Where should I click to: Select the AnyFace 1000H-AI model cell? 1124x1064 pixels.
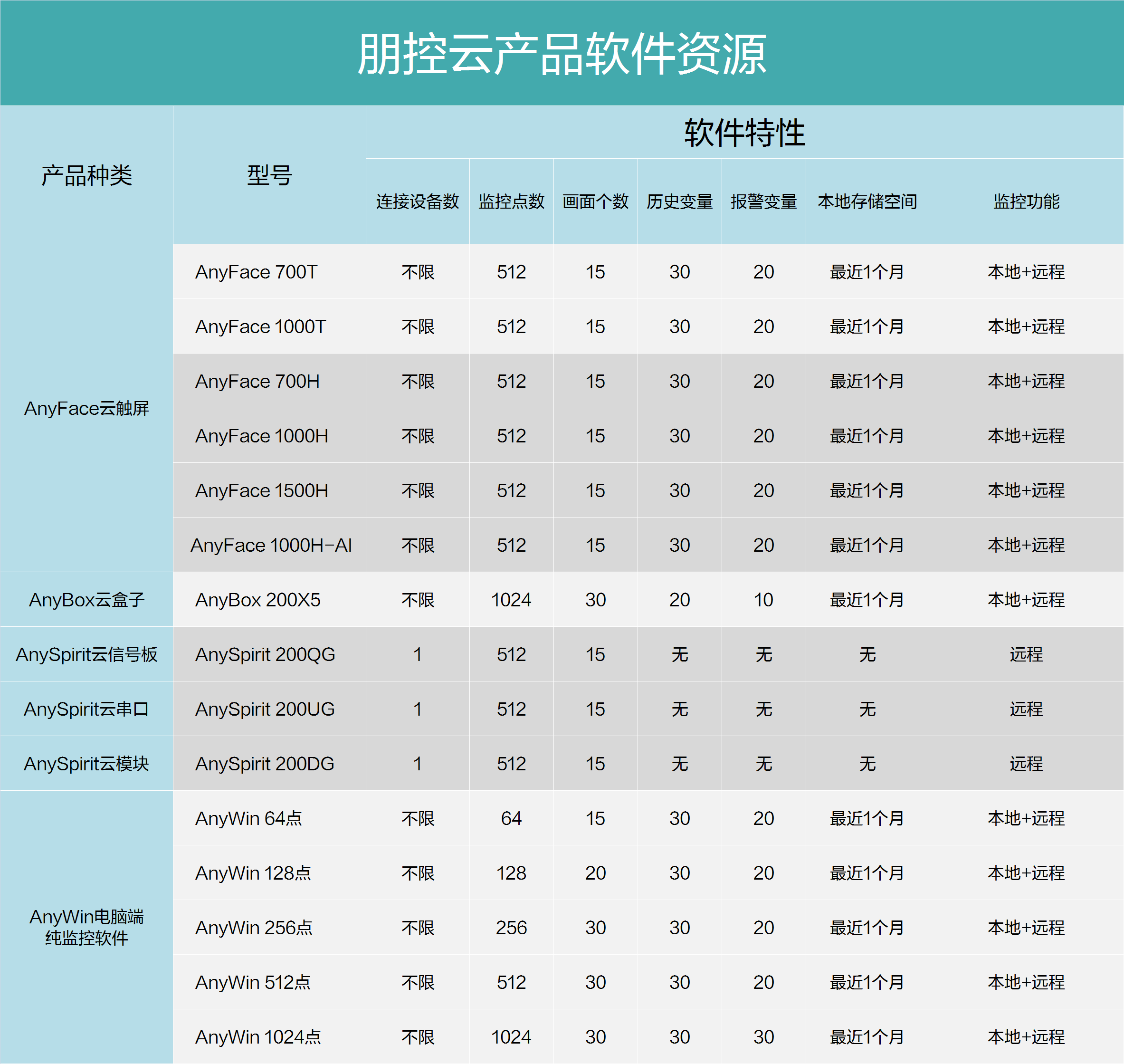pyautogui.click(x=271, y=545)
